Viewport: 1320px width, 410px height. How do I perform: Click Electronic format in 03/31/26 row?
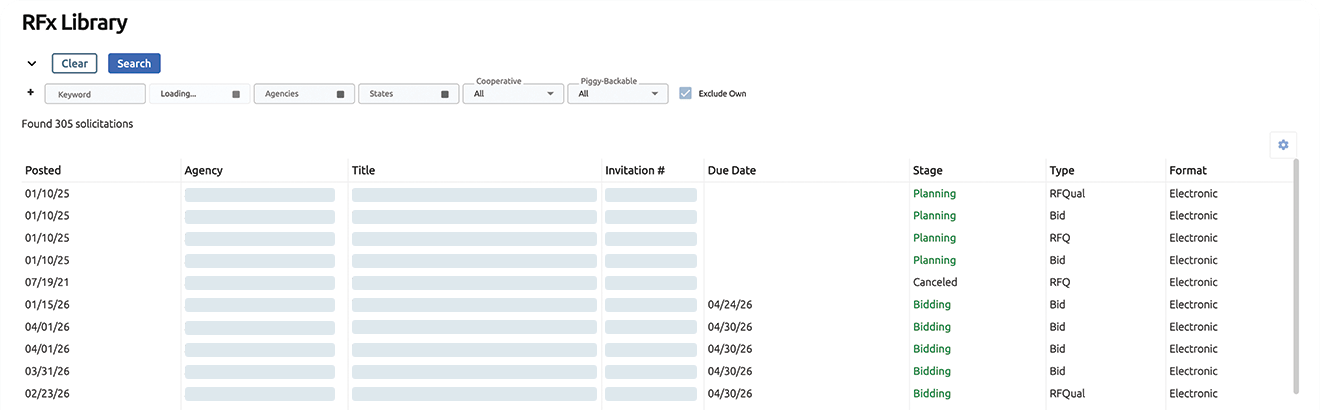pos(1194,371)
